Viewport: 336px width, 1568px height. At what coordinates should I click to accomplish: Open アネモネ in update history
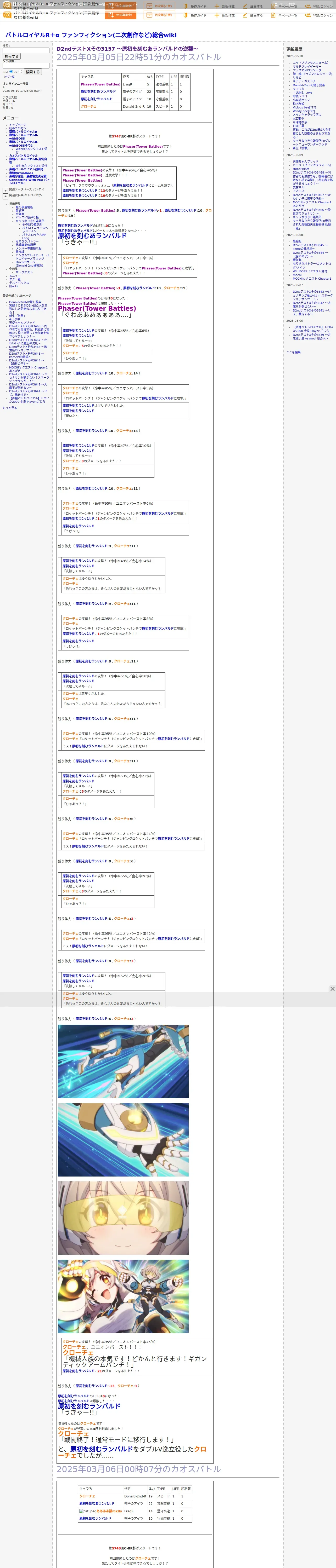(298, 191)
